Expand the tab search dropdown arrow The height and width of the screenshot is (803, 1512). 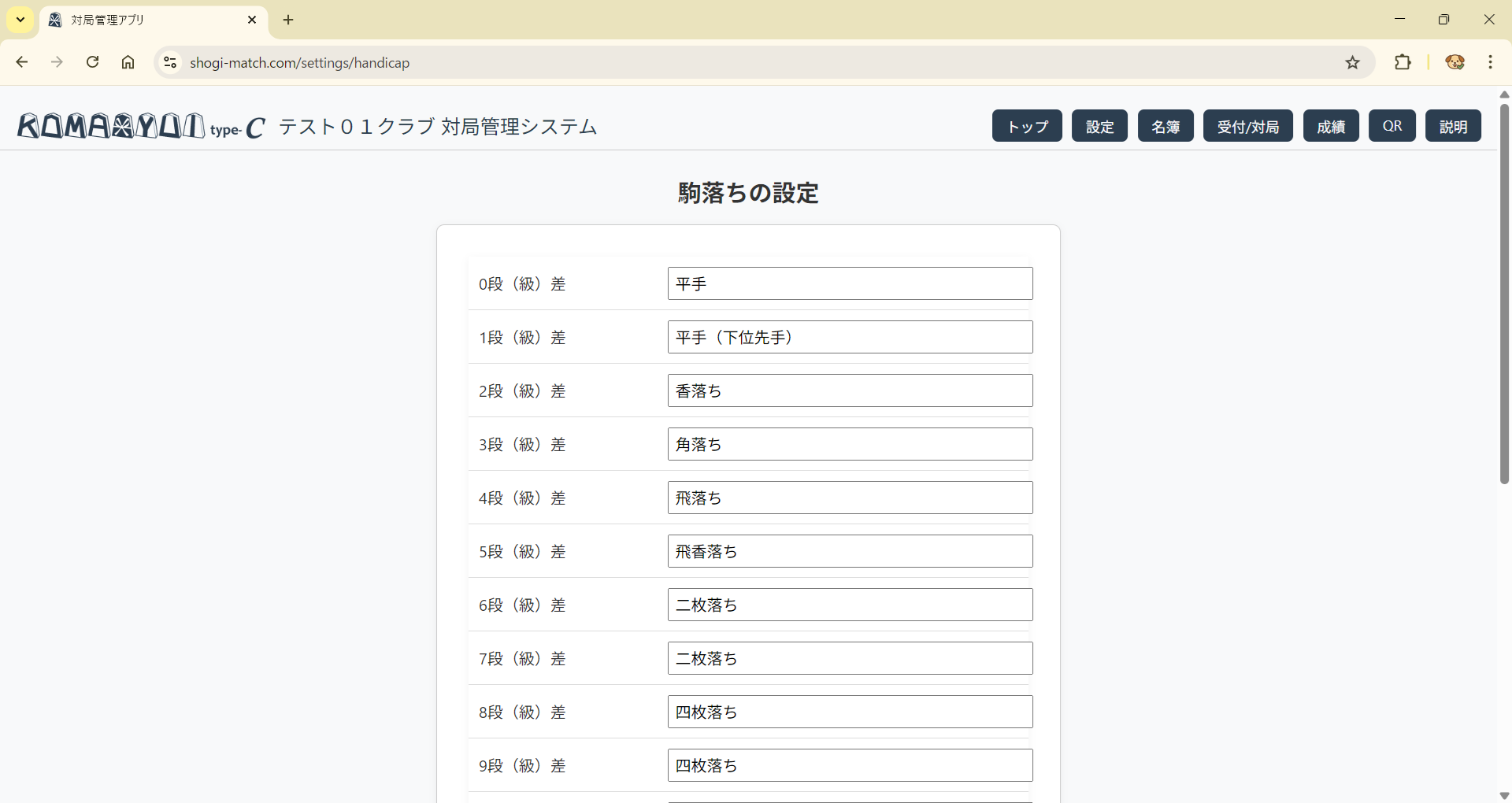20,20
